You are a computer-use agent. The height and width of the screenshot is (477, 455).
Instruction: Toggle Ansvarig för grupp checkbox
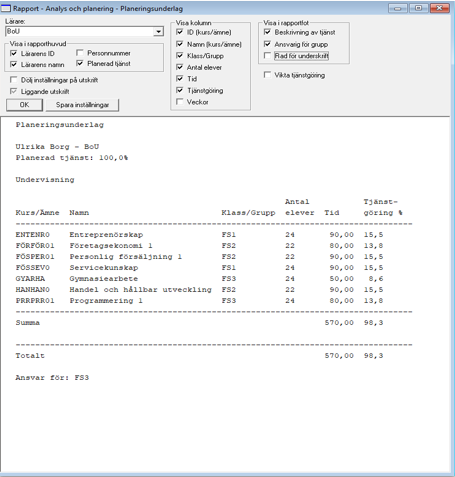point(267,44)
